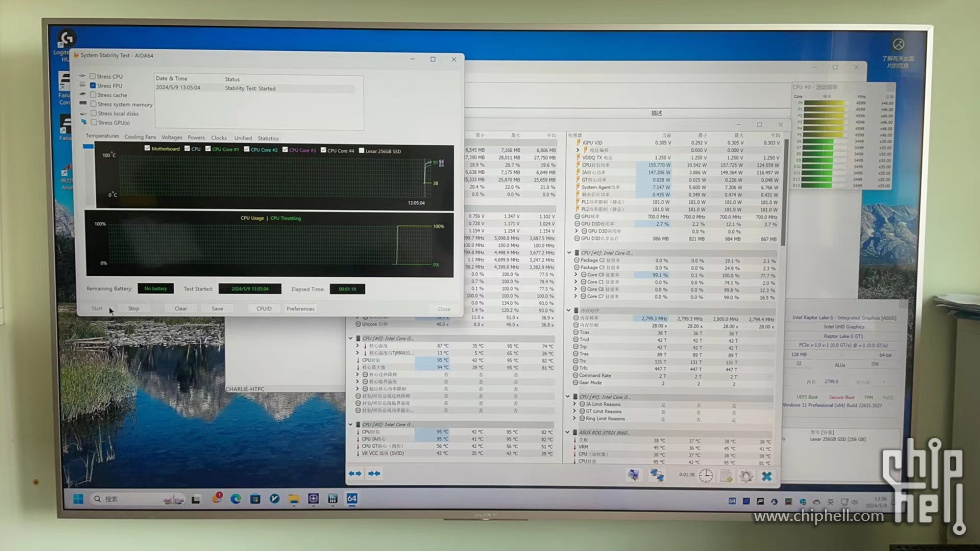Click the calculator-like taskbar icon
The image size is (980, 551).
(332, 499)
